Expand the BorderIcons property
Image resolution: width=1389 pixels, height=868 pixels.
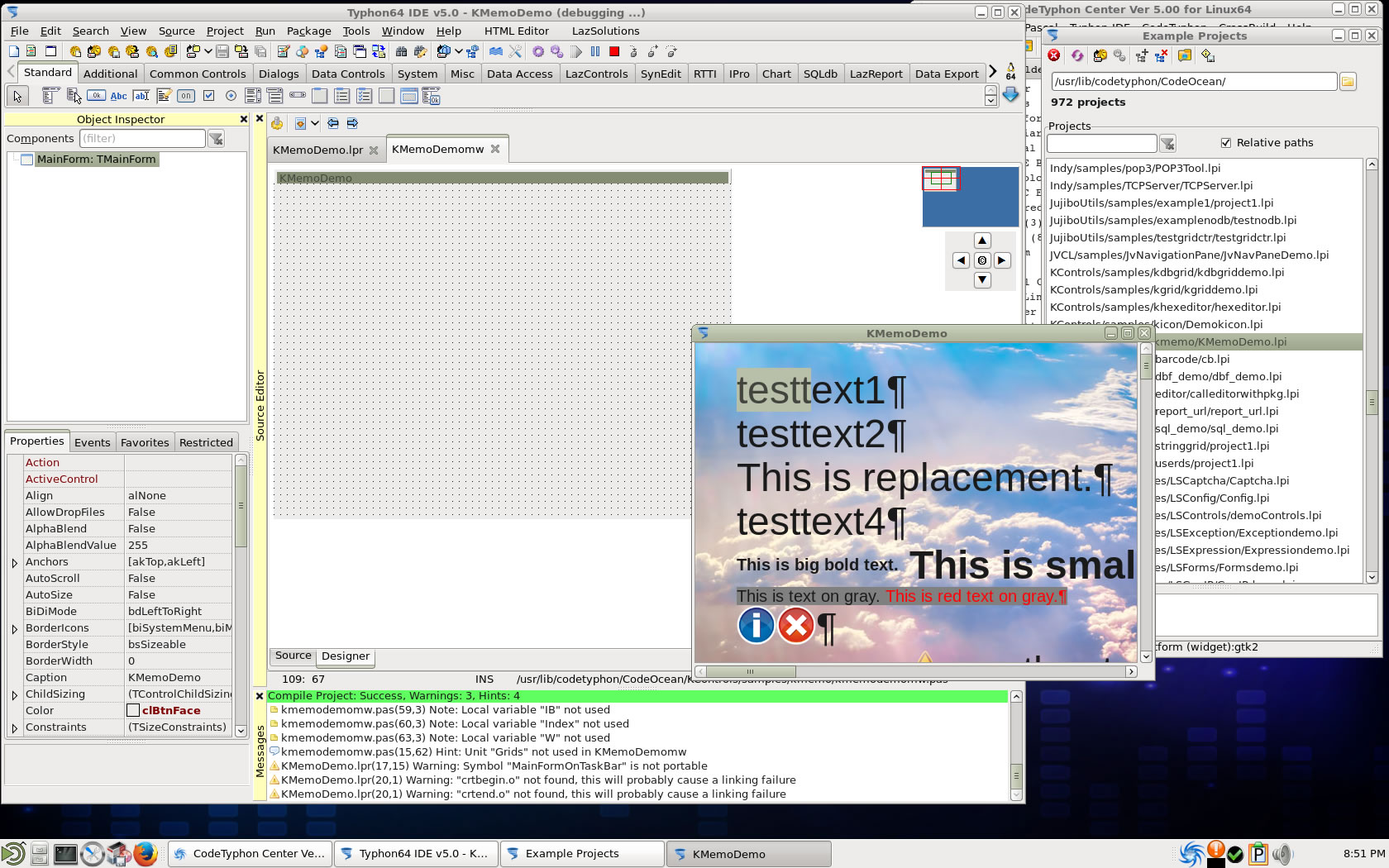tap(14, 629)
